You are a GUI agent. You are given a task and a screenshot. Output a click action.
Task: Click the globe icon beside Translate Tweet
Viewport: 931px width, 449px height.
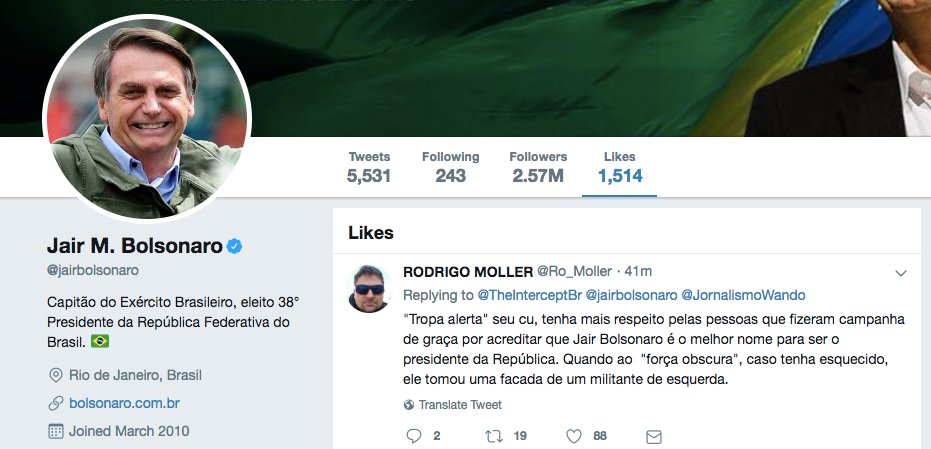(x=408, y=405)
